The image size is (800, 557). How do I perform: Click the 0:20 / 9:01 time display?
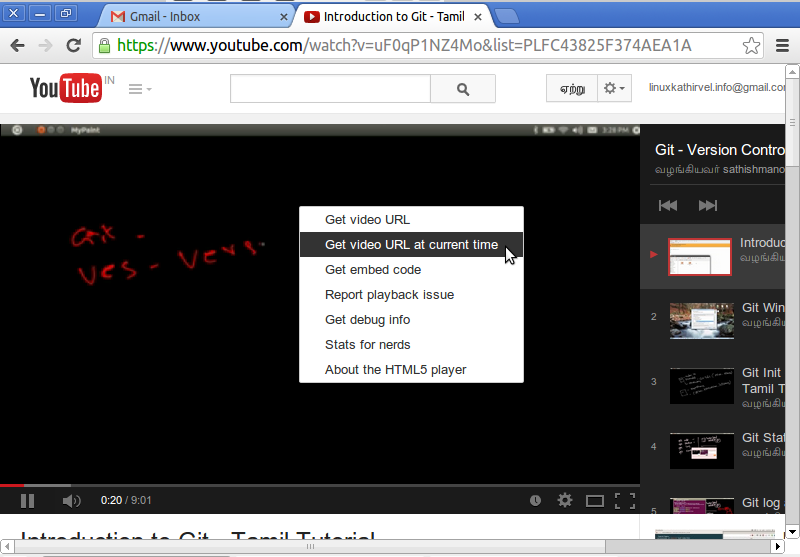coord(126,500)
